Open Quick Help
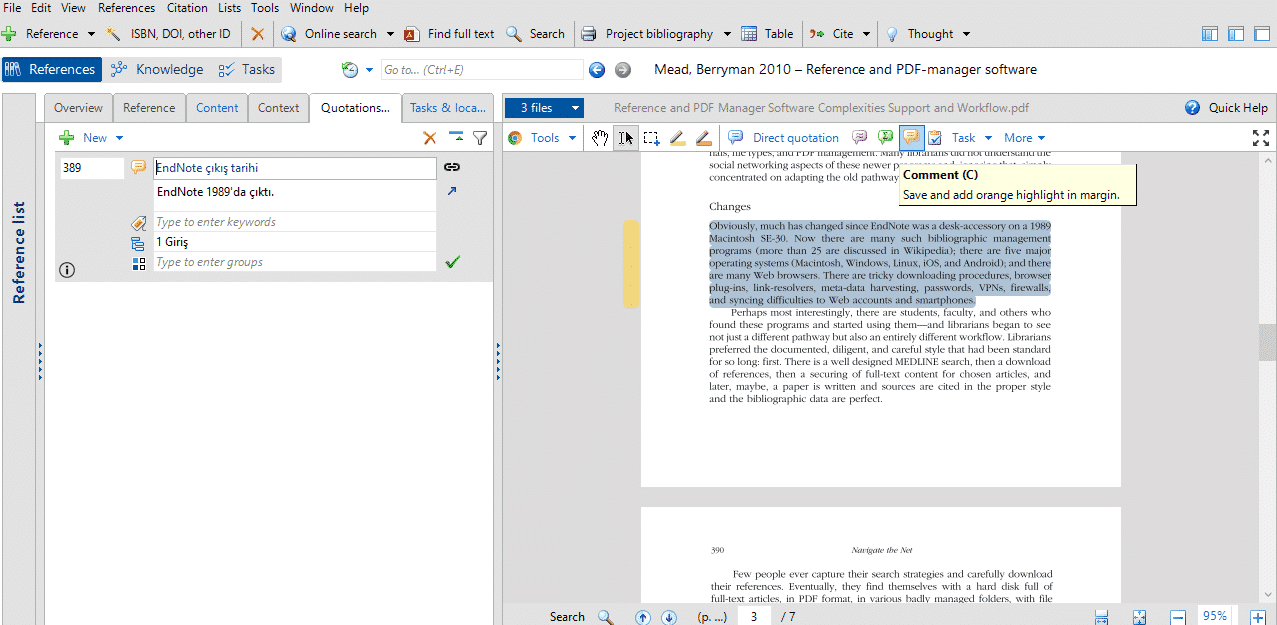Screen dimensions: 1277x625 1227,108
